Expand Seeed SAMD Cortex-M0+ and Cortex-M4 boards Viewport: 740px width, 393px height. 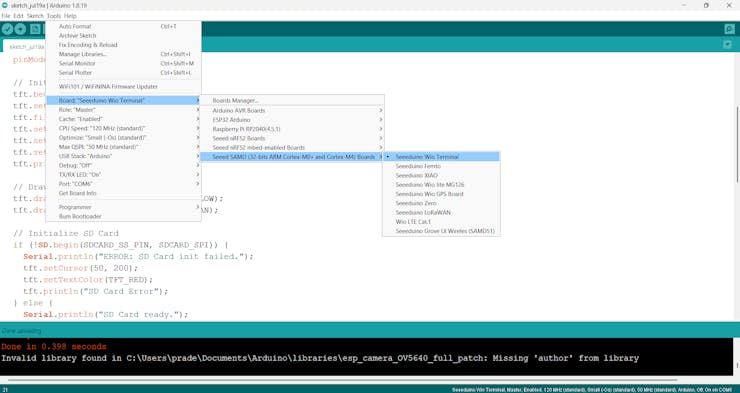click(292, 157)
